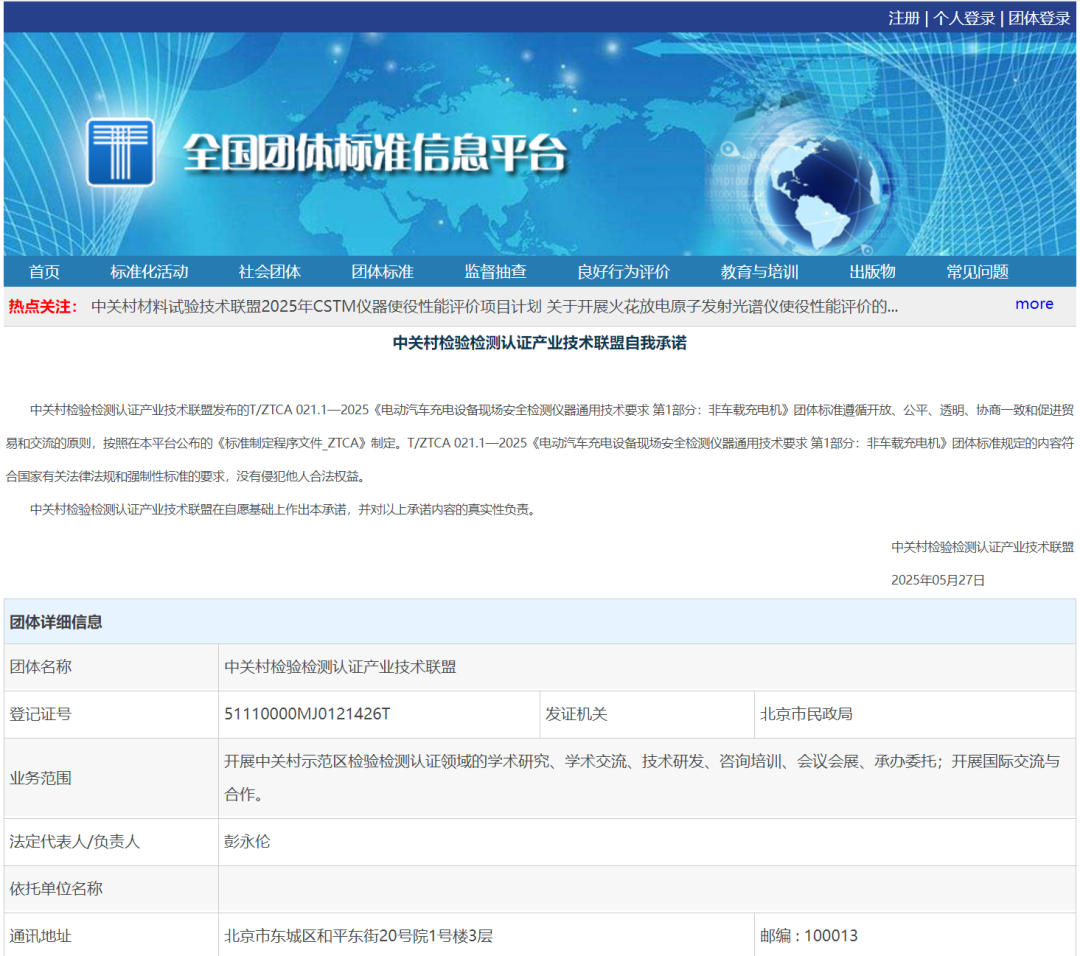The height and width of the screenshot is (956, 1080).
Task: Click the registration number 51110000MJ0121426T cell
Action: (307, 714)
